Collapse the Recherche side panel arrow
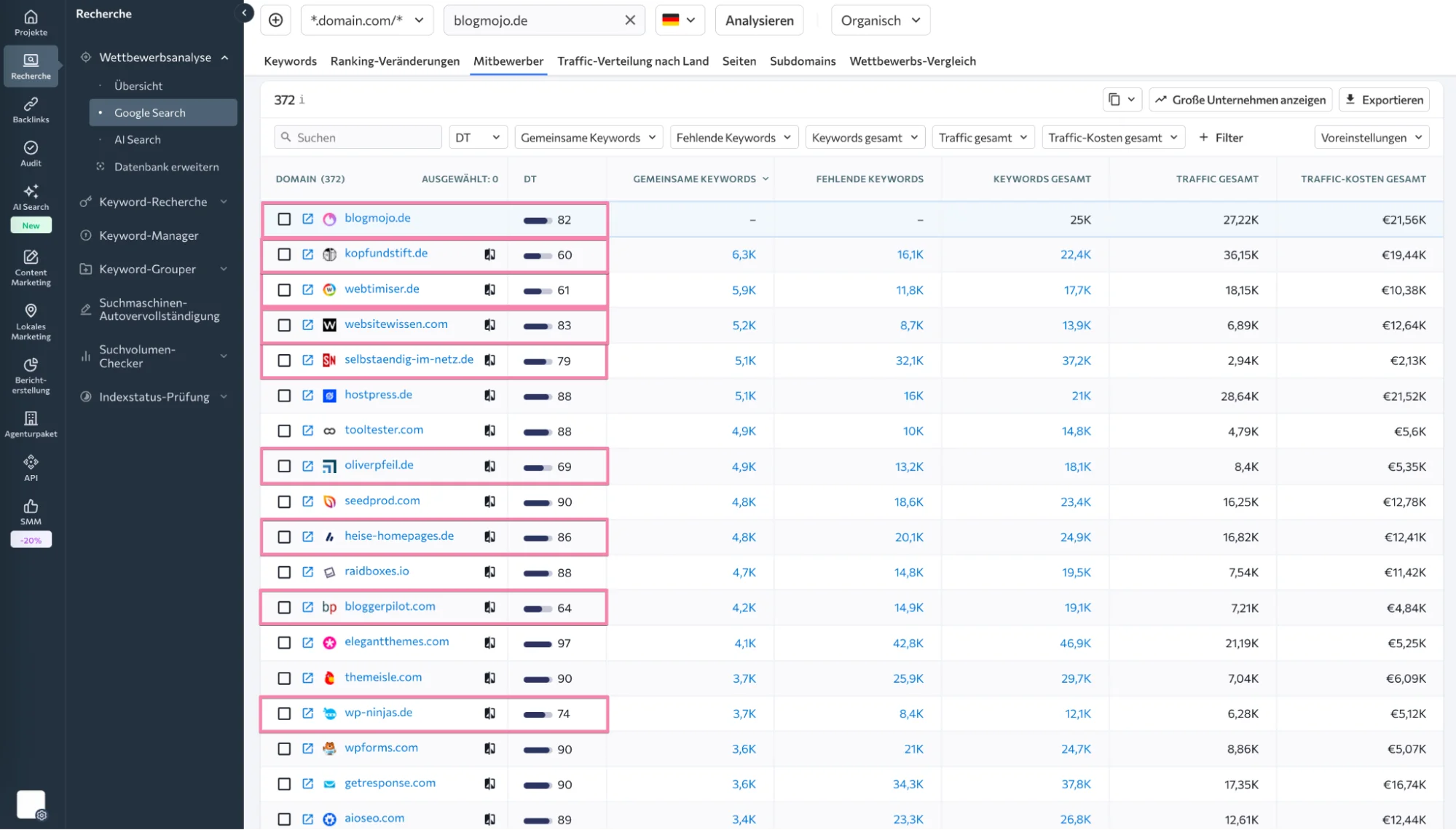The width and height of the screenshot is (1456, 830). (x=245, y=12)
